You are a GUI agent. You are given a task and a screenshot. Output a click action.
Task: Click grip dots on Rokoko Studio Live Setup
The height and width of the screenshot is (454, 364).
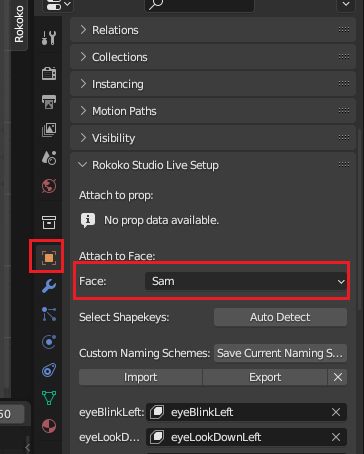(344, 165)
